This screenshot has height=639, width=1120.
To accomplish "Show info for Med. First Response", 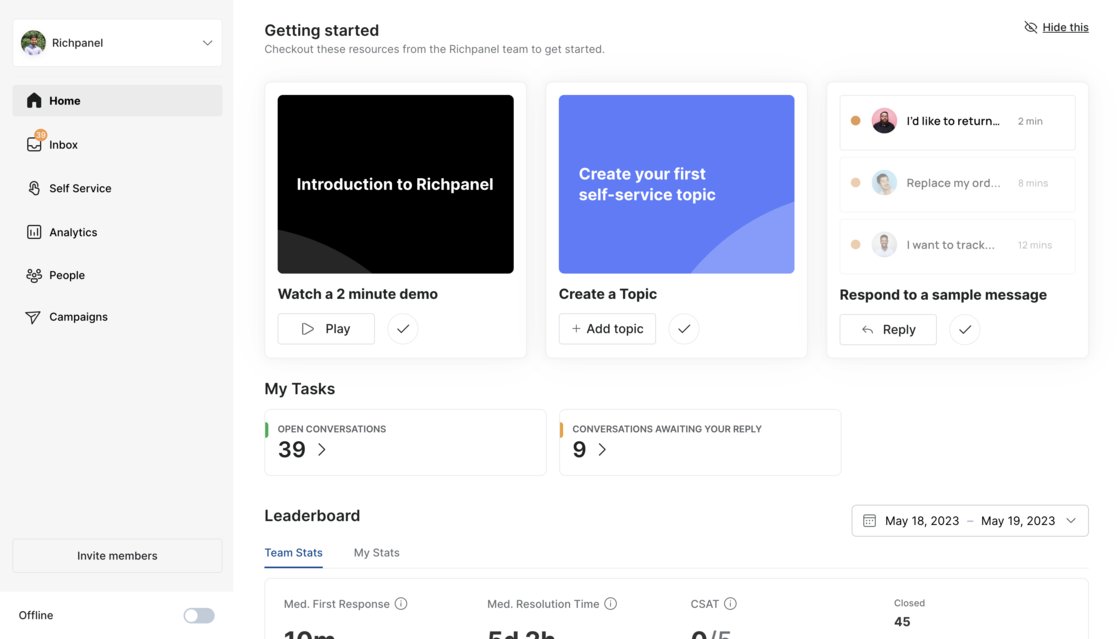I will point(401,604).
